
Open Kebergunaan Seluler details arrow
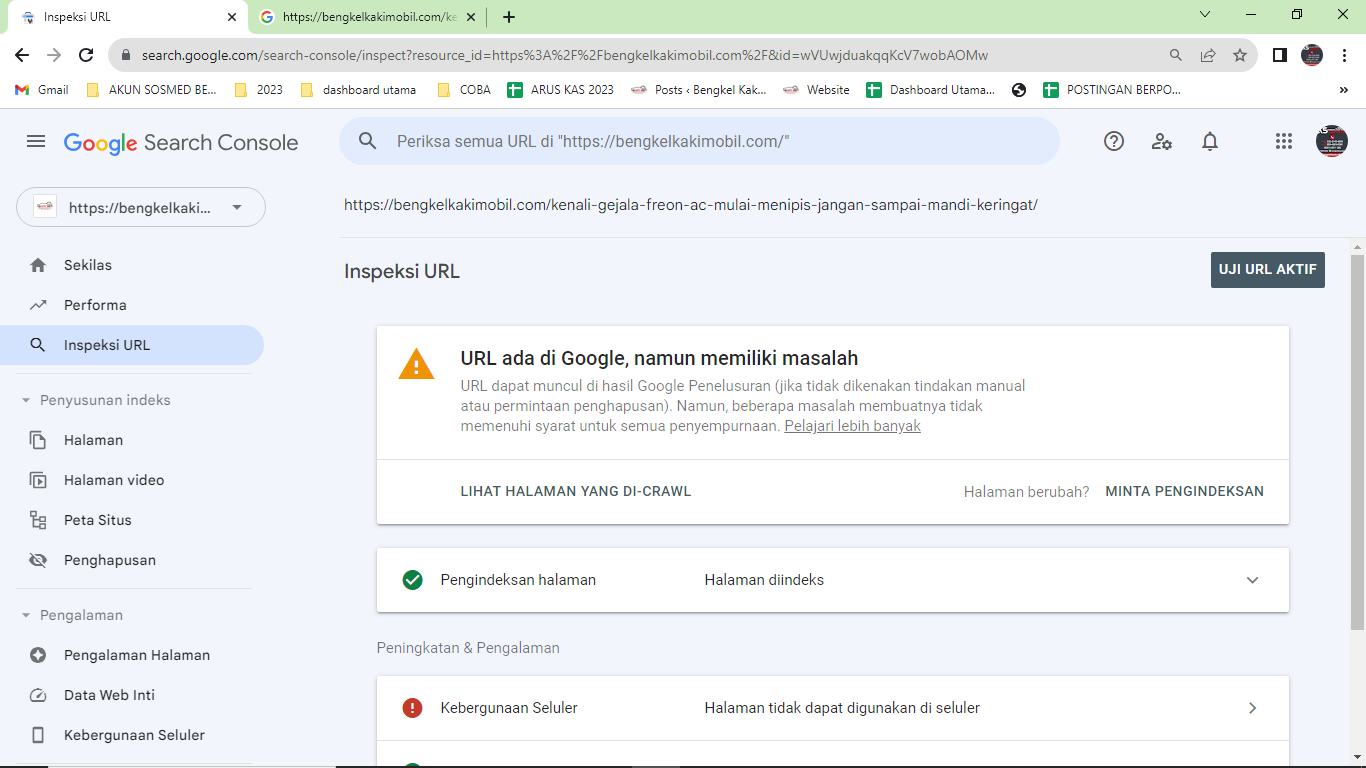click(x=1252, y=708)
